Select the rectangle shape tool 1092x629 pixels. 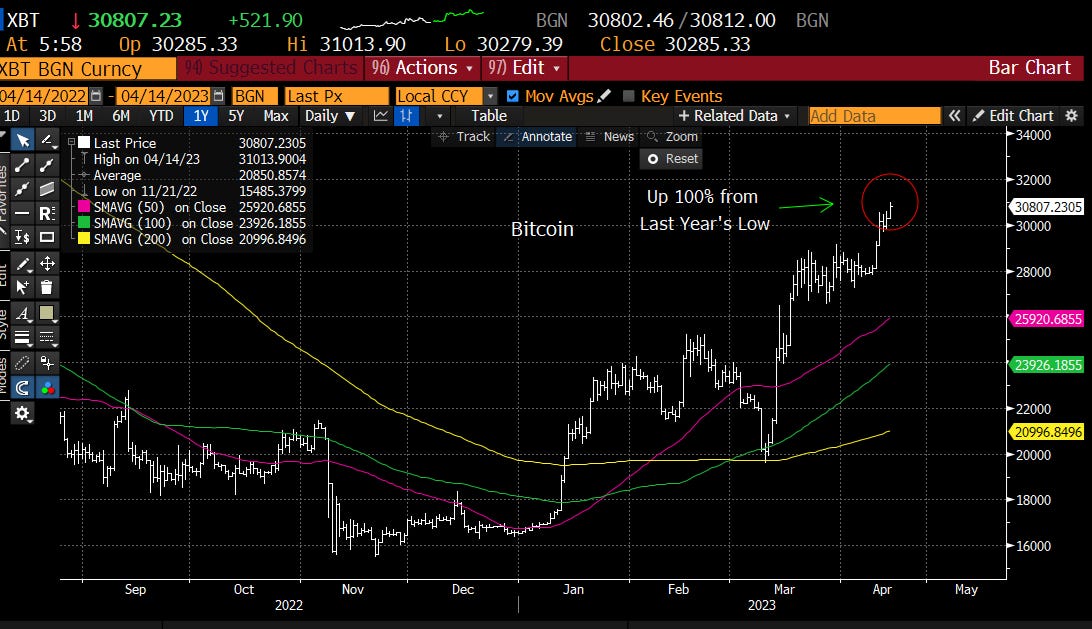pos(47,237)
